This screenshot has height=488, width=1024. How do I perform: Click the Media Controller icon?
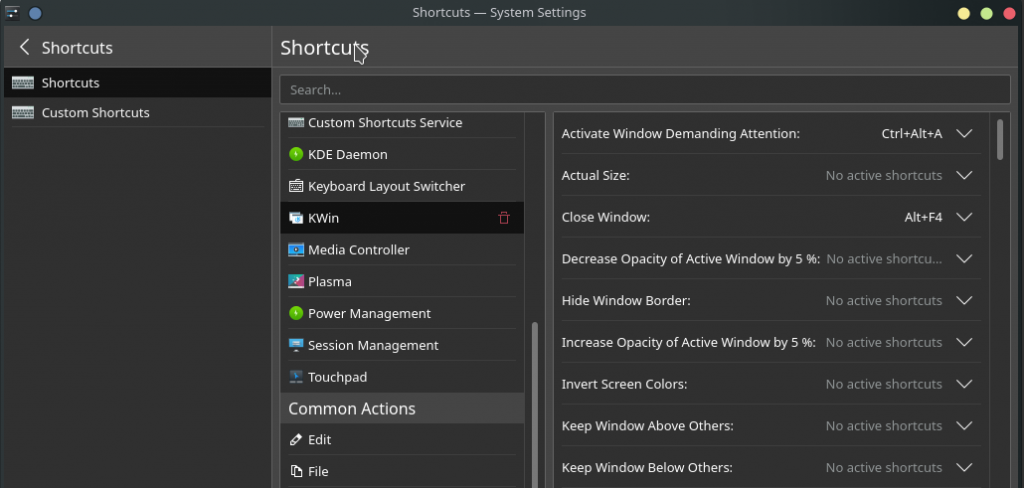tap(296, 250)
